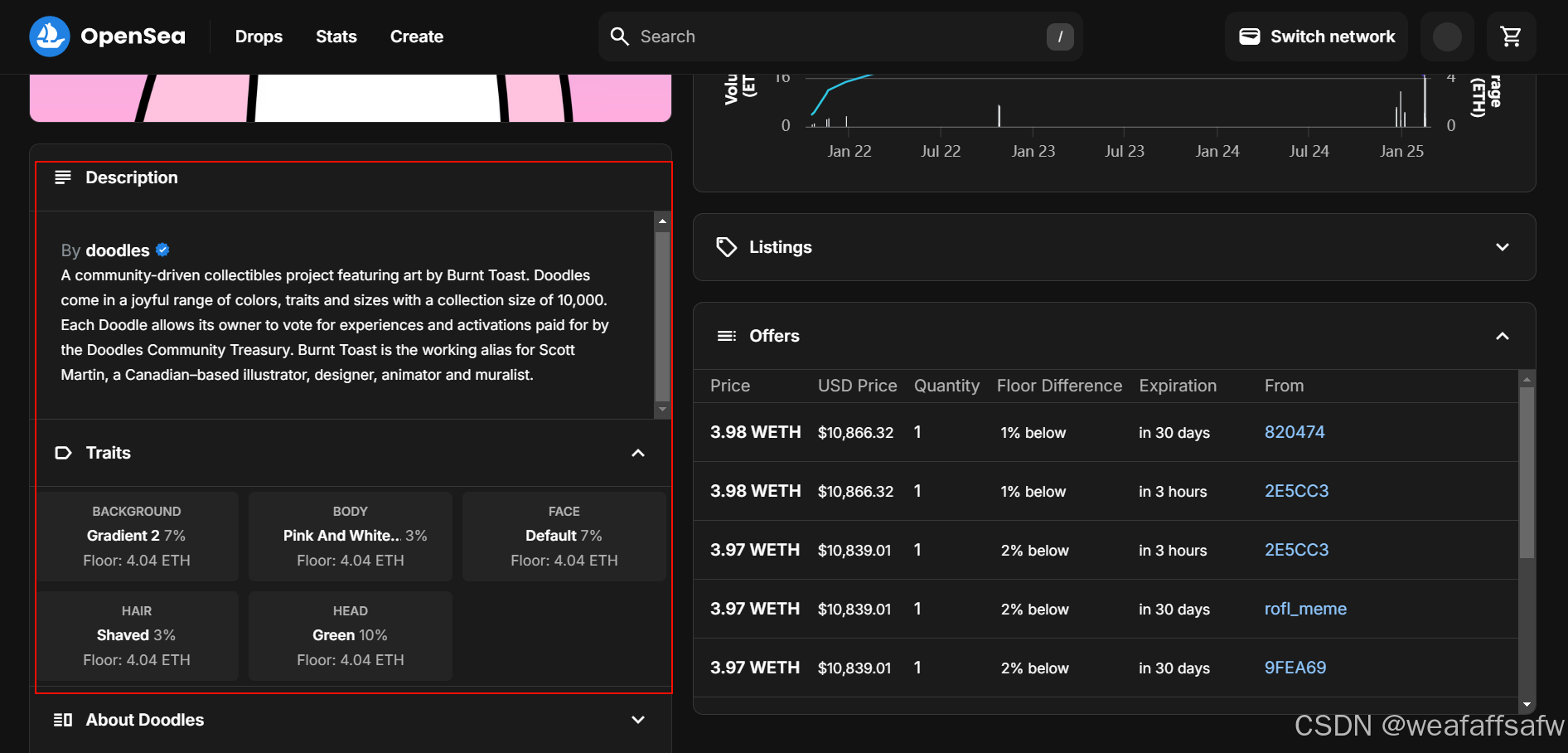
Task: Click the Listings price tag icon
Action: click(x=727, y=247)
